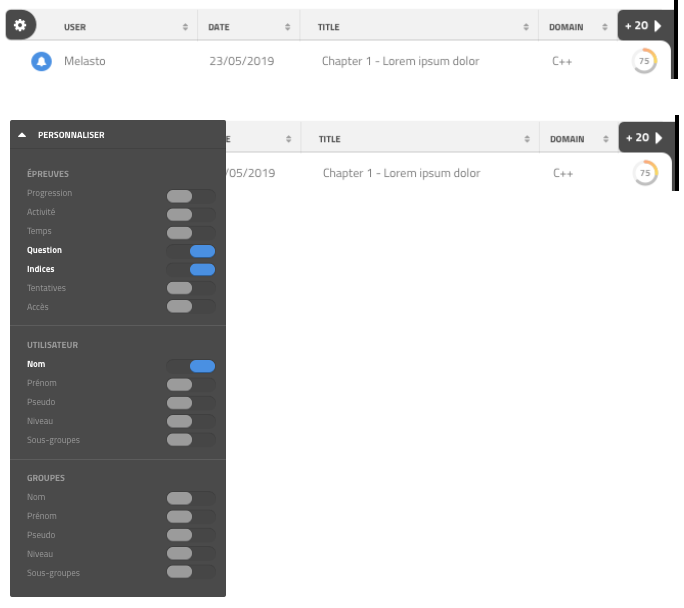The image size is (684, 608).
Task: Expand the top table's +20 columns arrow
Action: point(658,26)
